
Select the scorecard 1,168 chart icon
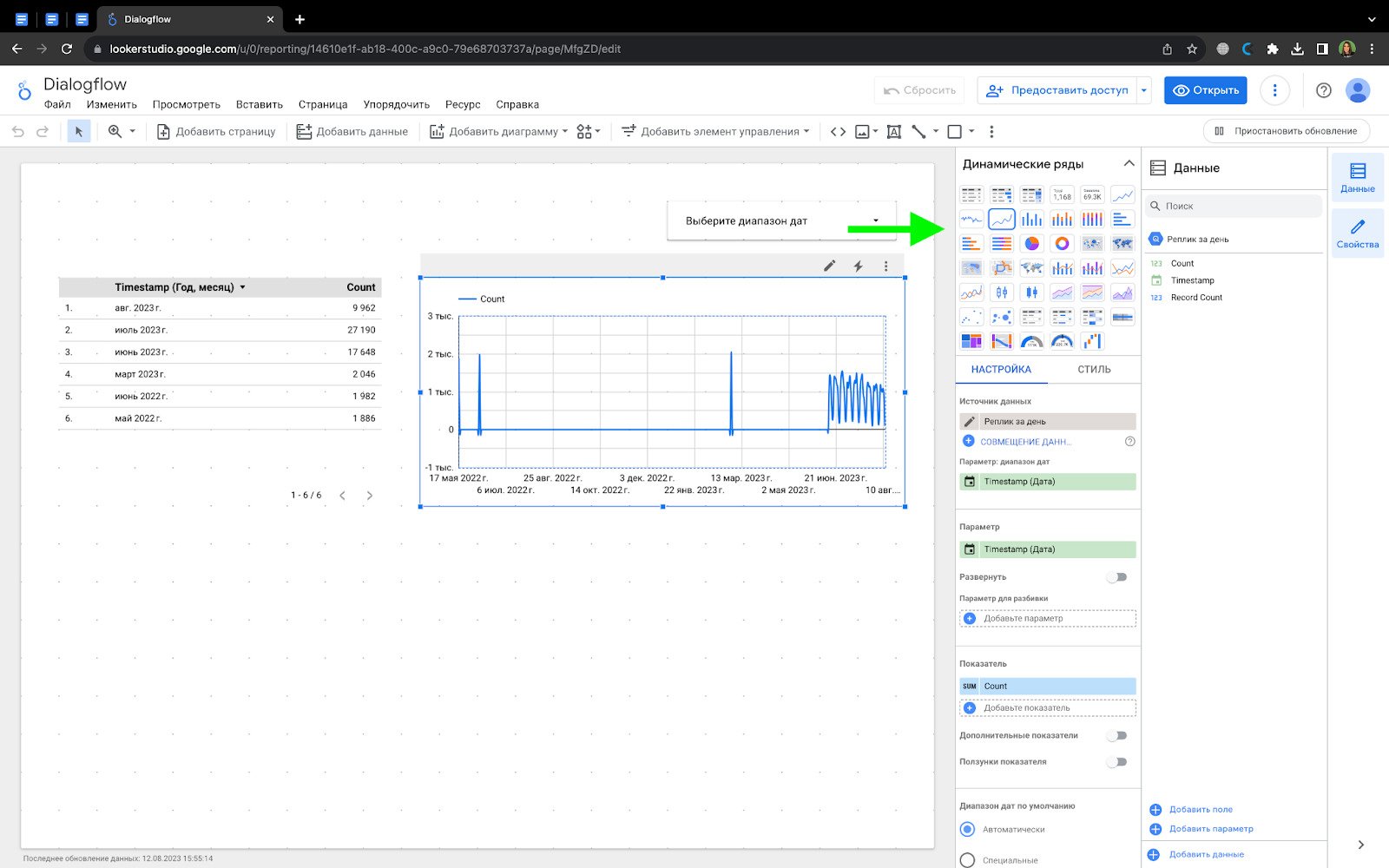(x=1062, y=194)
